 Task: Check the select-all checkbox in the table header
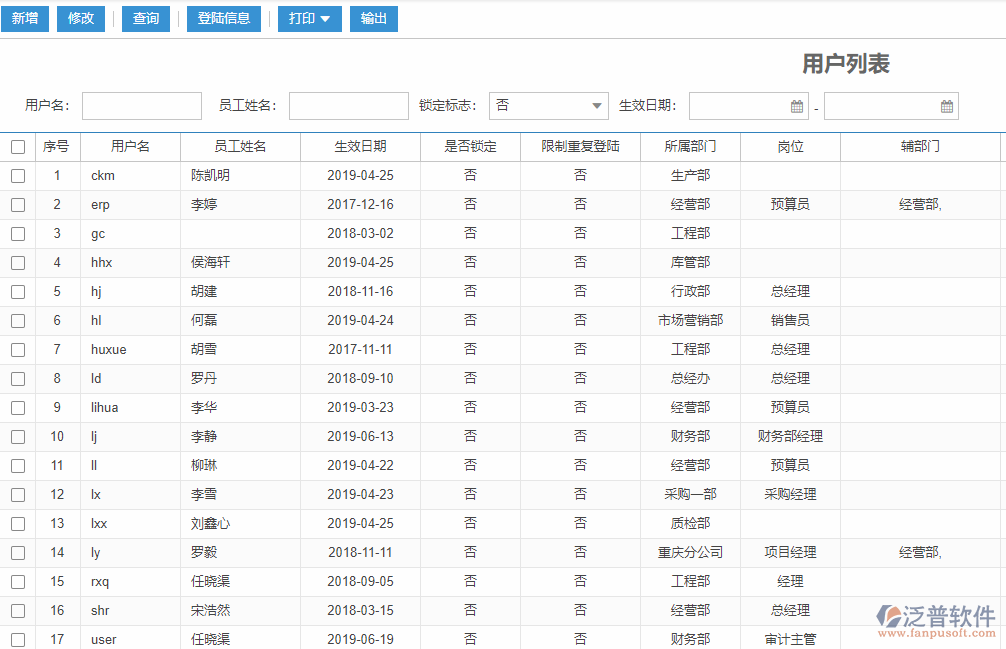[x=17, y=146]
